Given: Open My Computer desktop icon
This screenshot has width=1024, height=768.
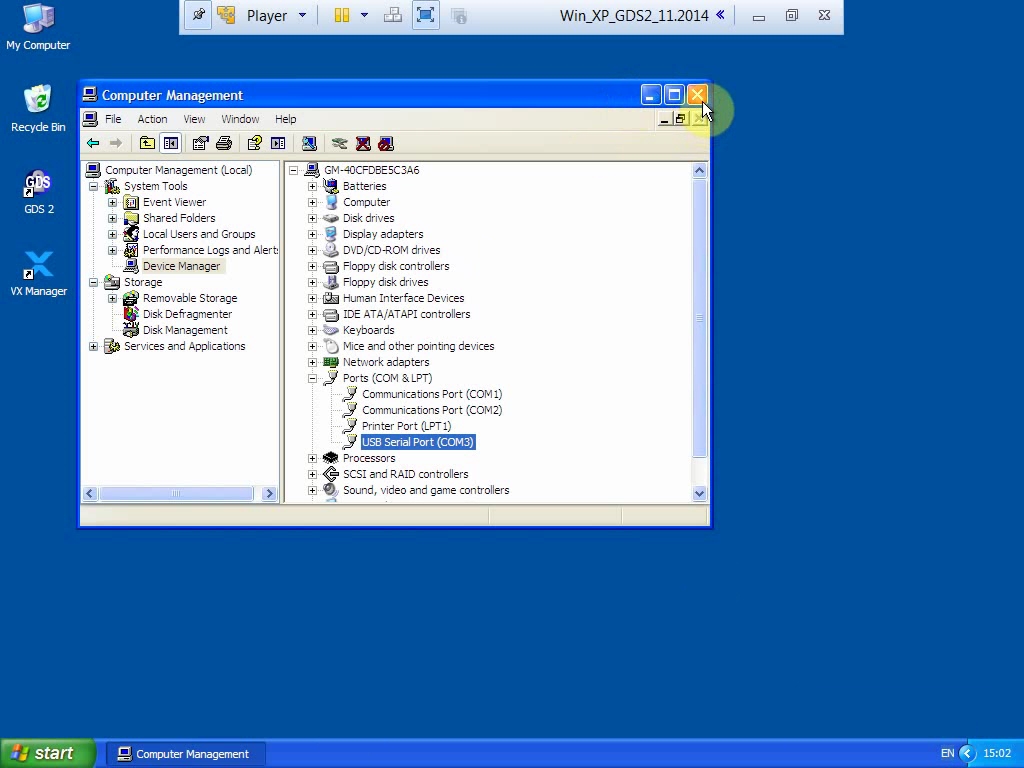Looking at the screenshot, I should (x=38, y=27).
